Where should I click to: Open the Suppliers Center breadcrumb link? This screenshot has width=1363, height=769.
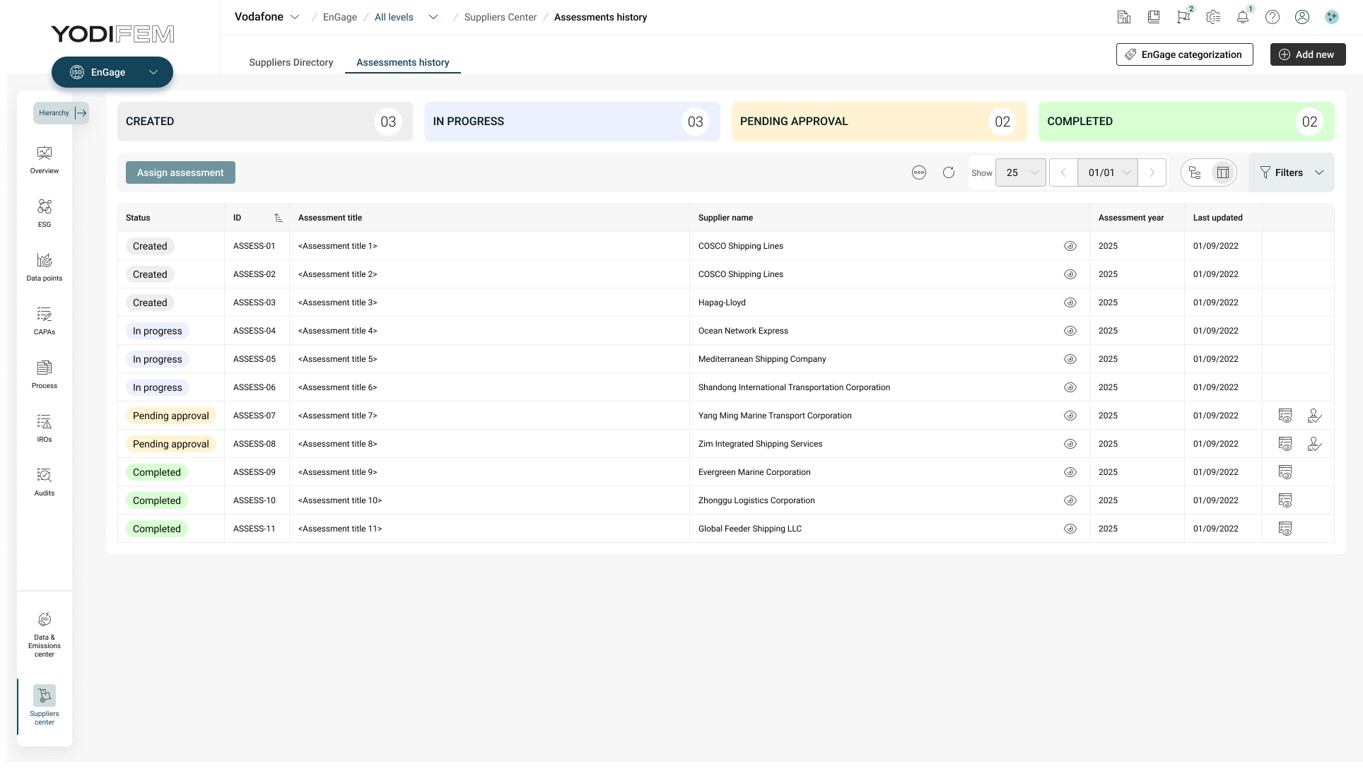[500, 17]
